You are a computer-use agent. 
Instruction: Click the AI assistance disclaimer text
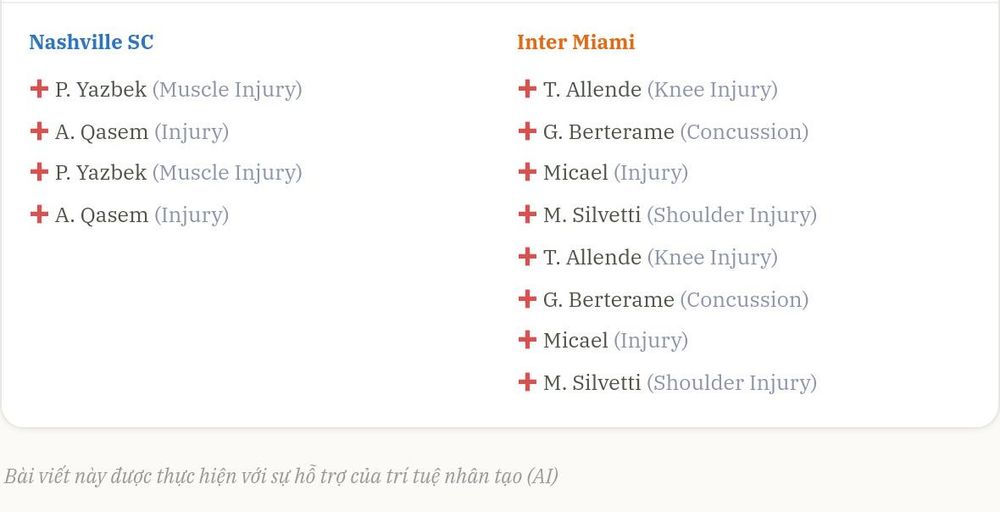(281, 476)
